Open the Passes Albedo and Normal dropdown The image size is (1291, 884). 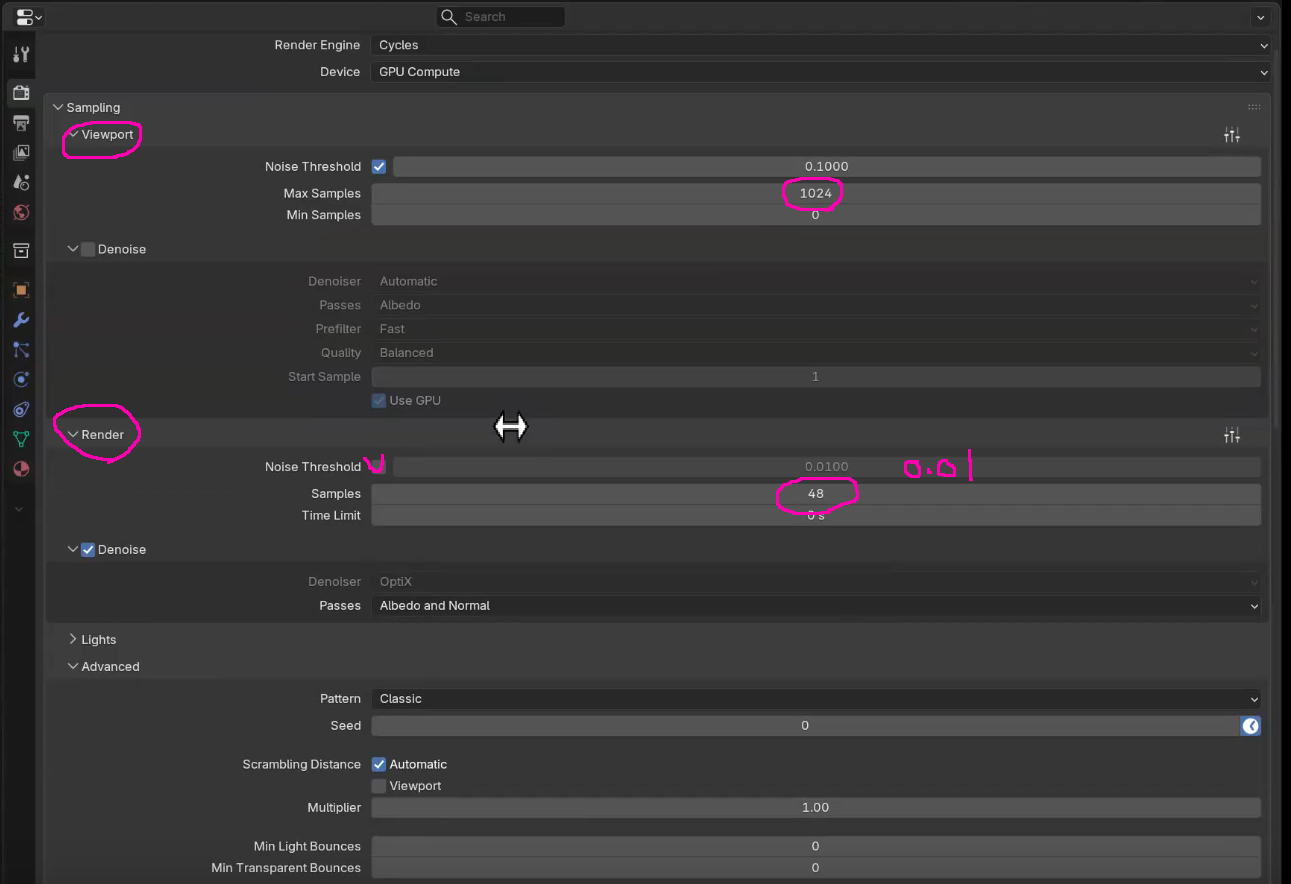tap(816, 606)
